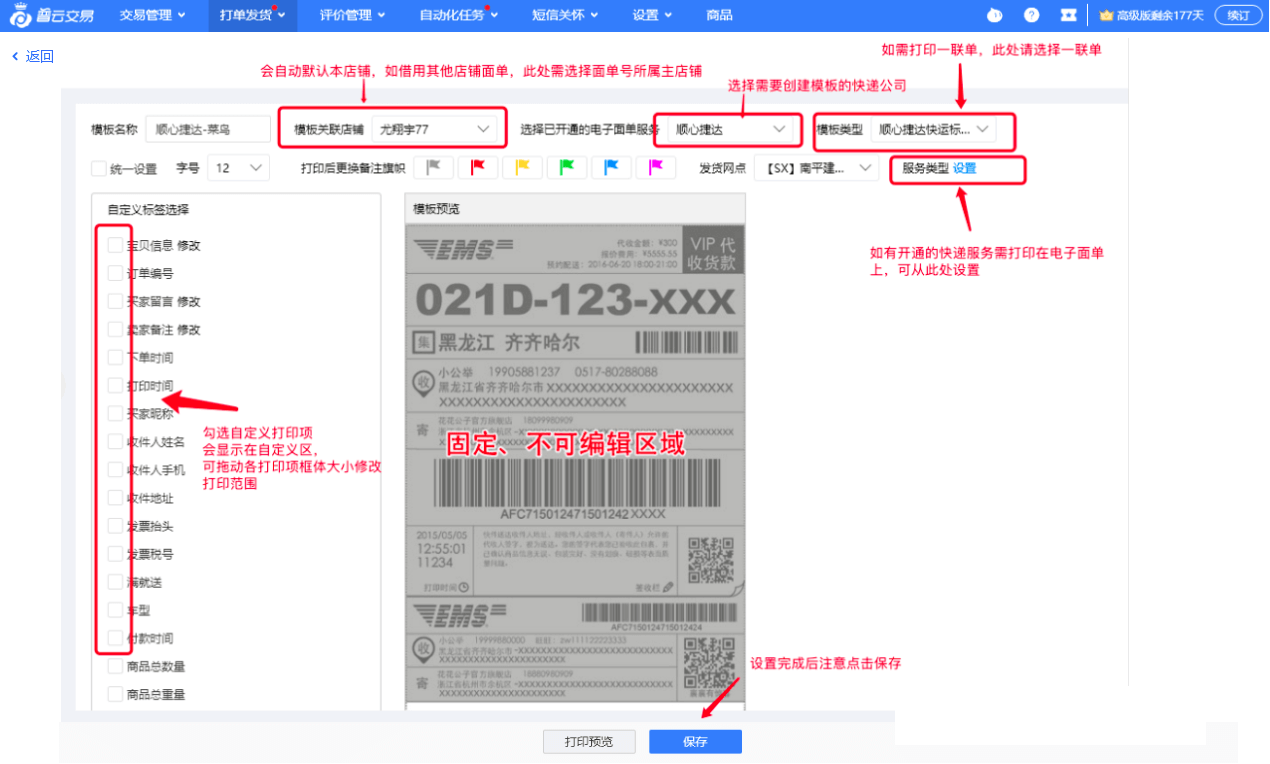Screen dimensions: 1270x764
Task: Select the gray remark flag
Action: coord(434,167)
